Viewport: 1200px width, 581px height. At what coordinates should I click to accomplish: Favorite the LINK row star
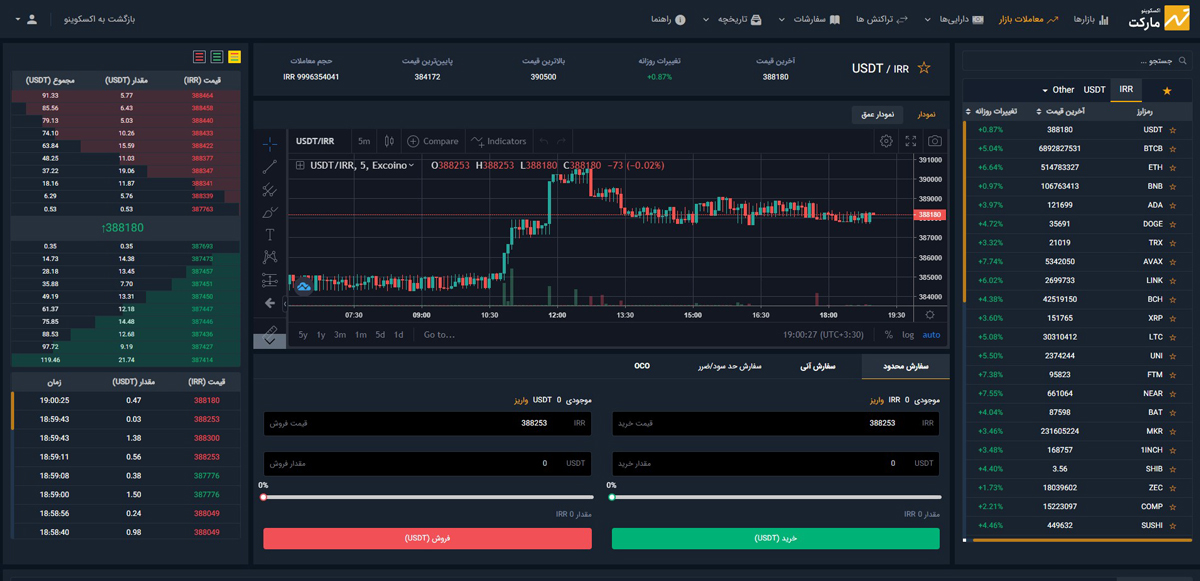tap(1174, 281)
